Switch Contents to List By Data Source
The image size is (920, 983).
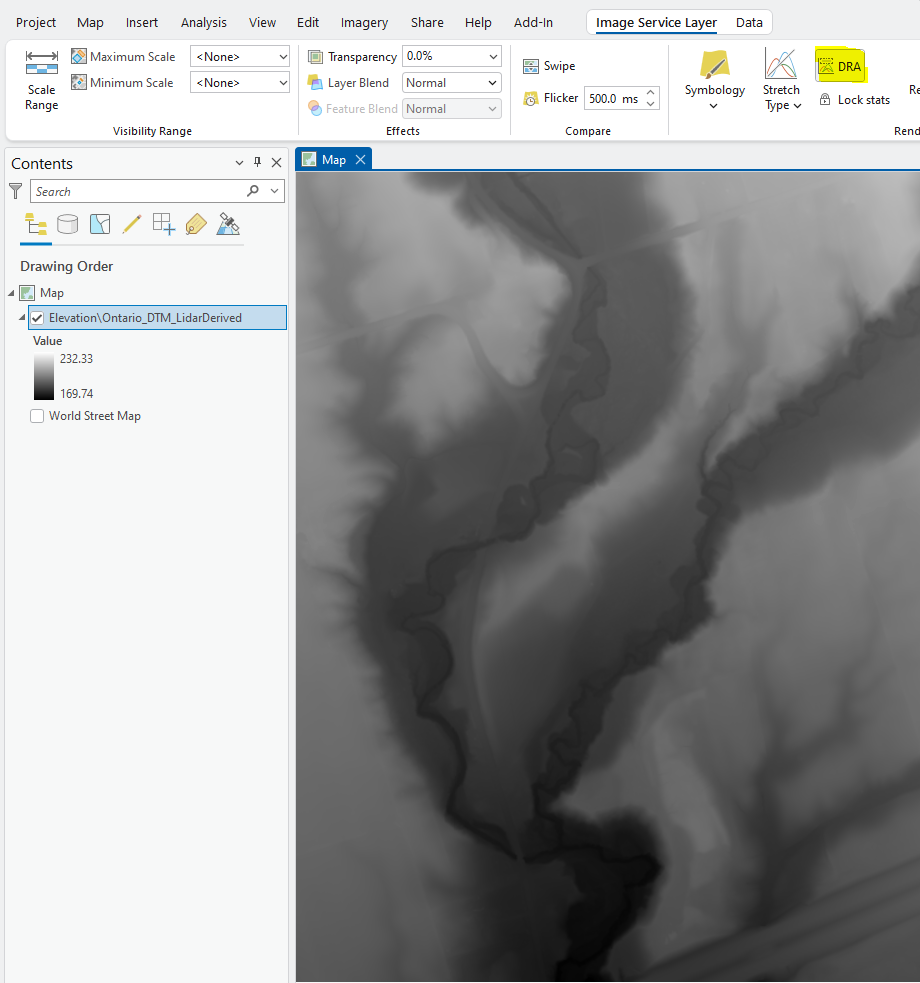(68, 224)
